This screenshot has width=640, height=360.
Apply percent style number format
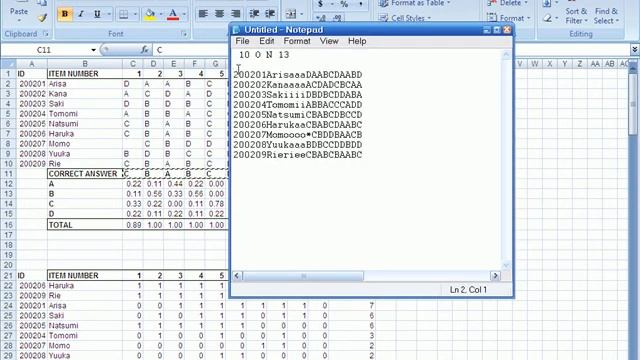pyautogui.click(x=344, y=4)
